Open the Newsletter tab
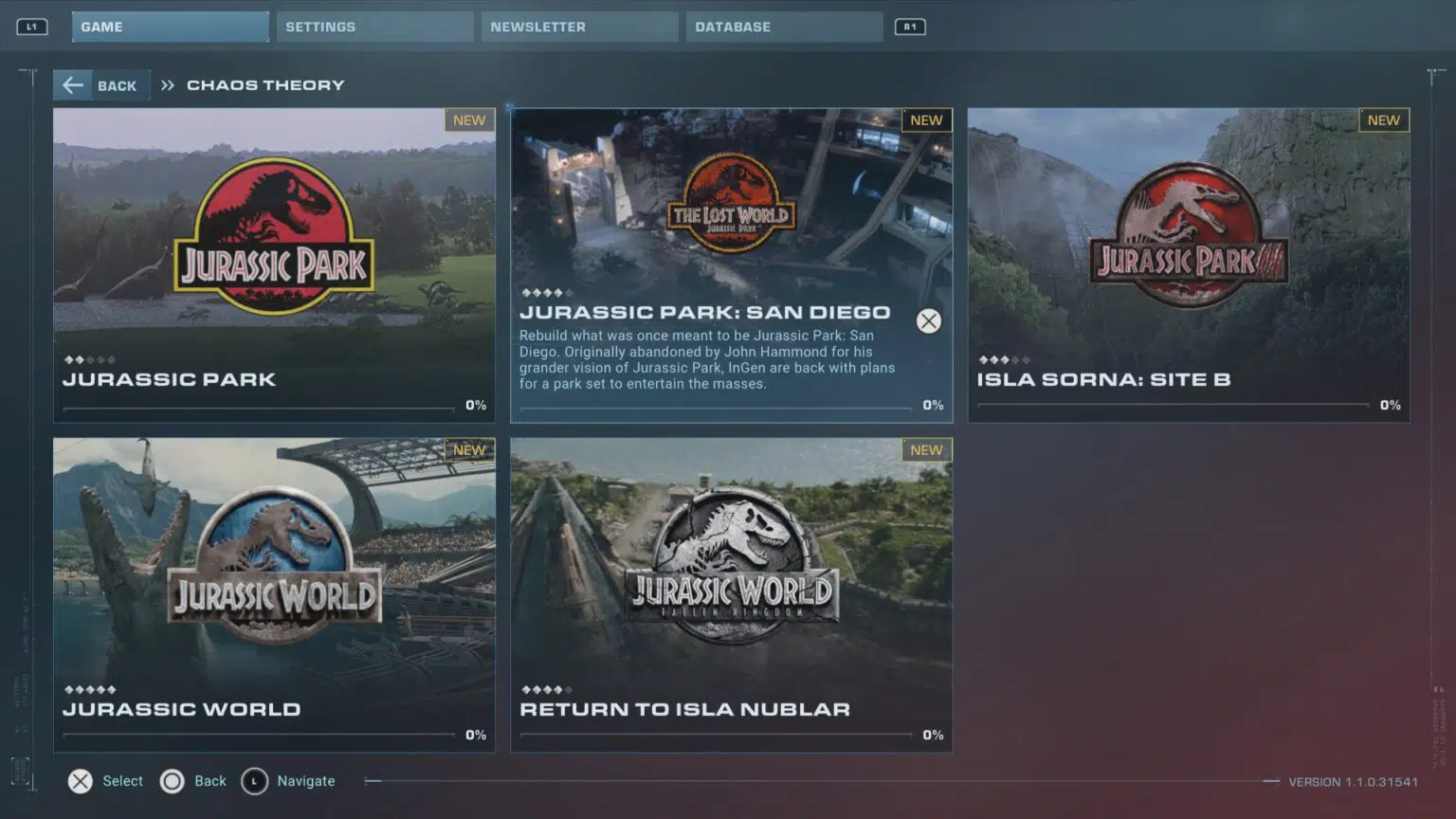 click(x=579, y=27)
